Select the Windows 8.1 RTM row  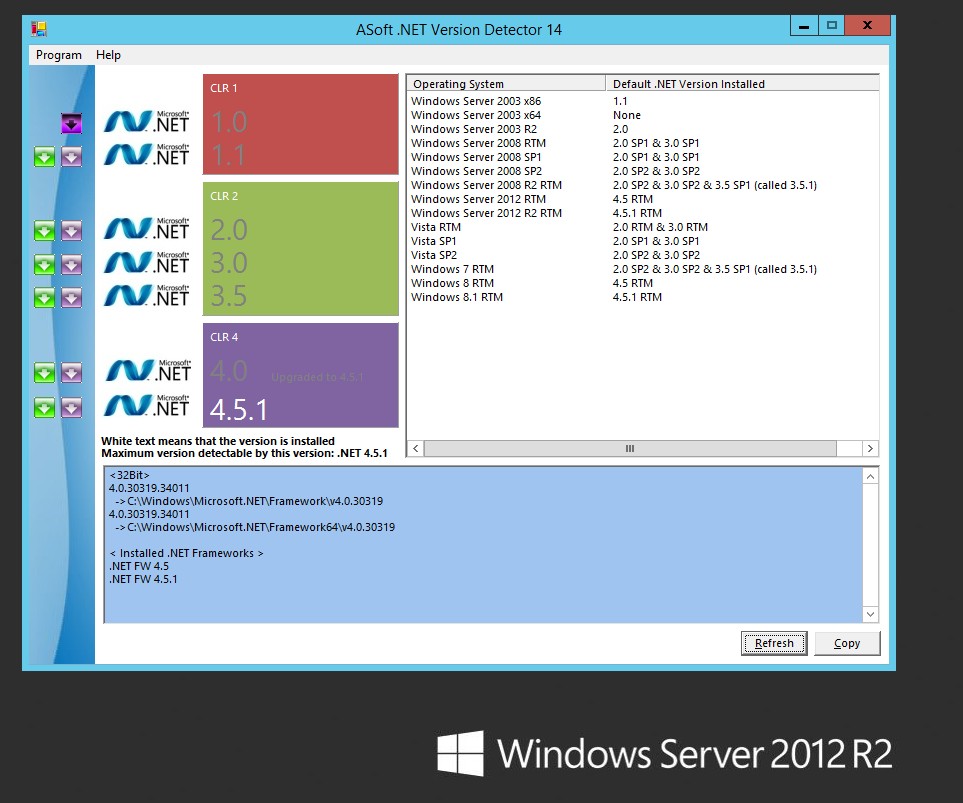click(643, 297)
